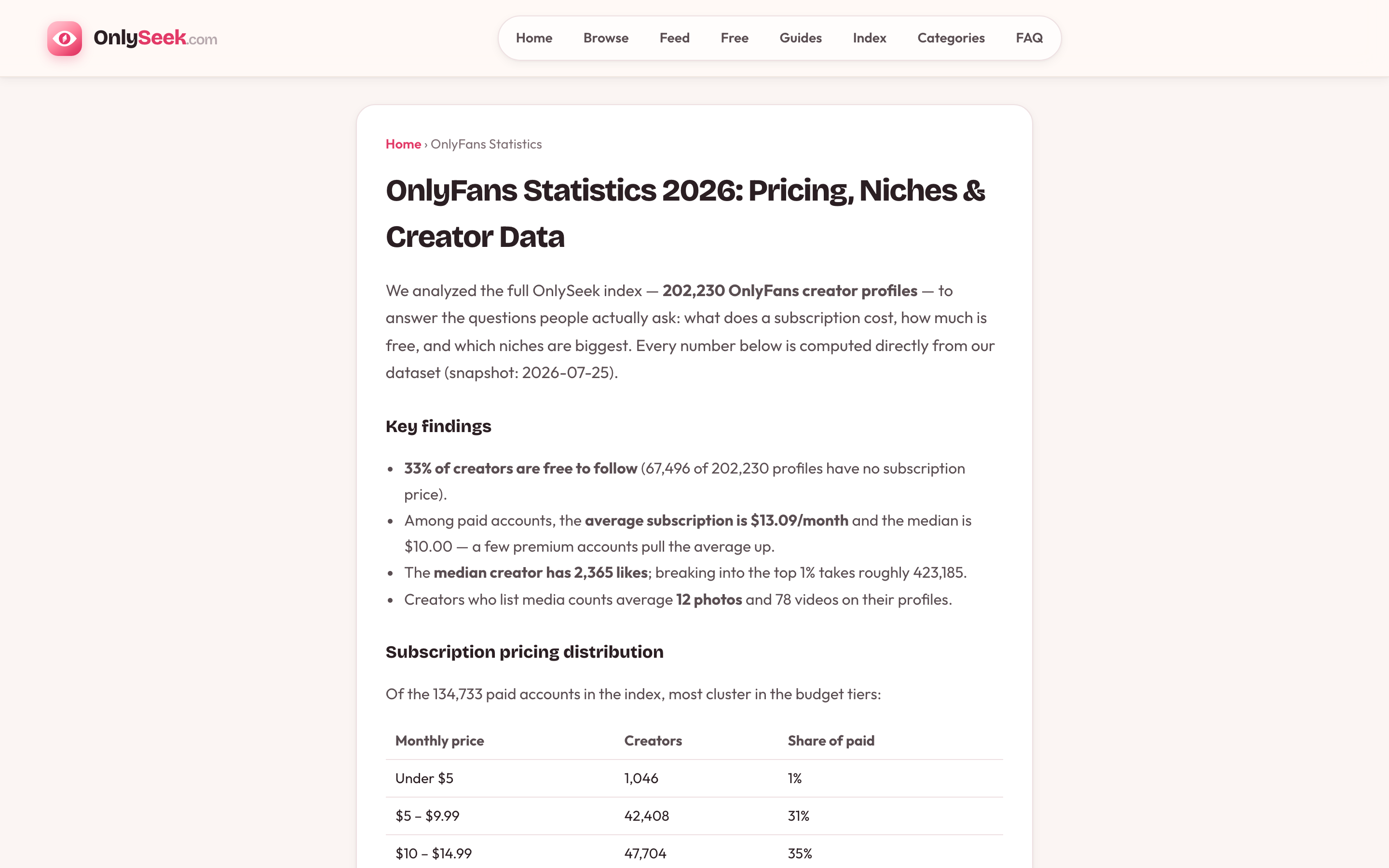This screenshot has width=1389, height=868.
Task: Click the Subscription pricing distribution heading
Action: 525,651
